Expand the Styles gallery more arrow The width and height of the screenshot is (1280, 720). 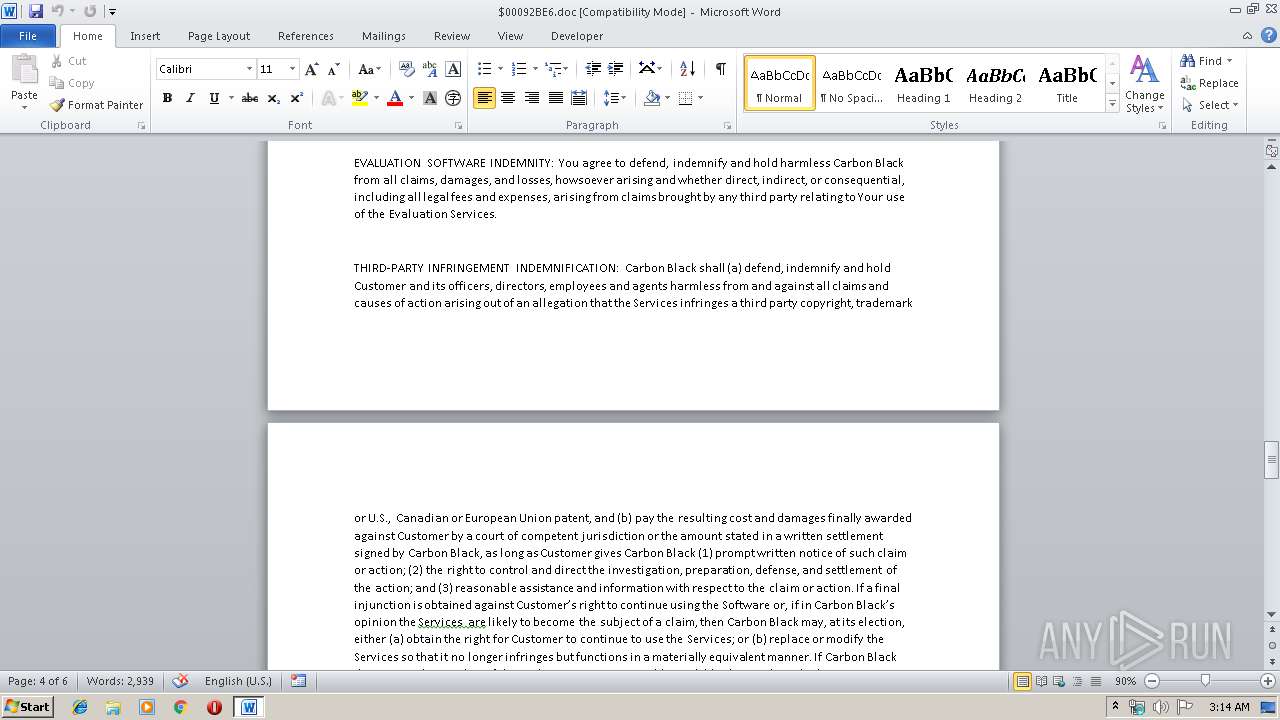click(1112, 104)
